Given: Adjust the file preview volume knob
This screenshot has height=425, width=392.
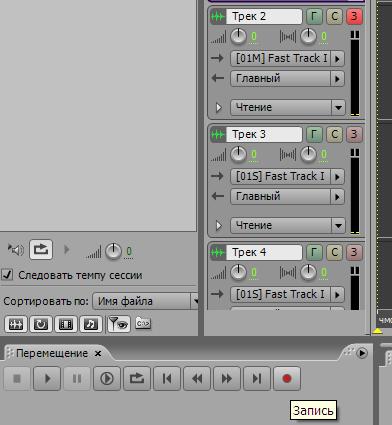Looking at the screenshot, I should coord(113,251).
